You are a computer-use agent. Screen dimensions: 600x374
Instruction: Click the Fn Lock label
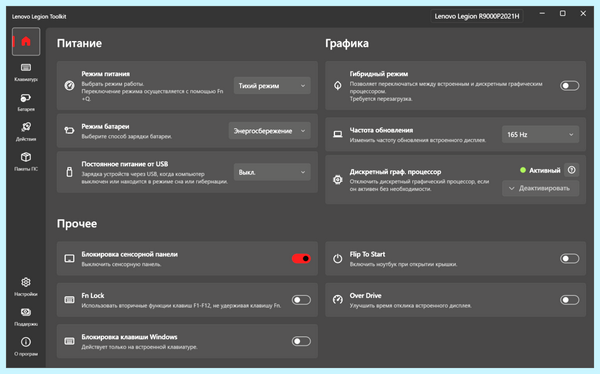tap(93, 296)
